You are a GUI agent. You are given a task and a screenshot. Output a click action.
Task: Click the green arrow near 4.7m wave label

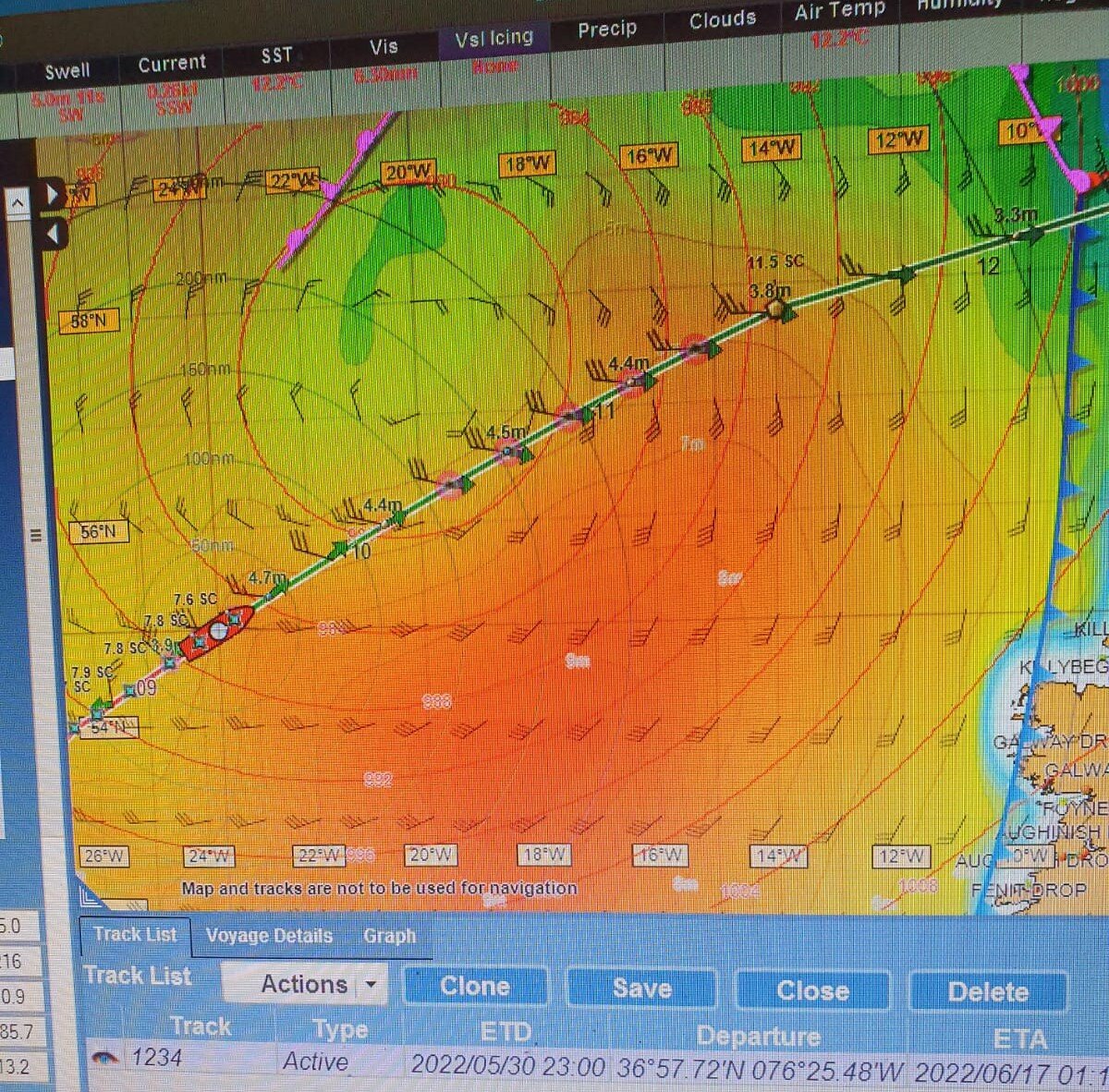click(278, 587)
